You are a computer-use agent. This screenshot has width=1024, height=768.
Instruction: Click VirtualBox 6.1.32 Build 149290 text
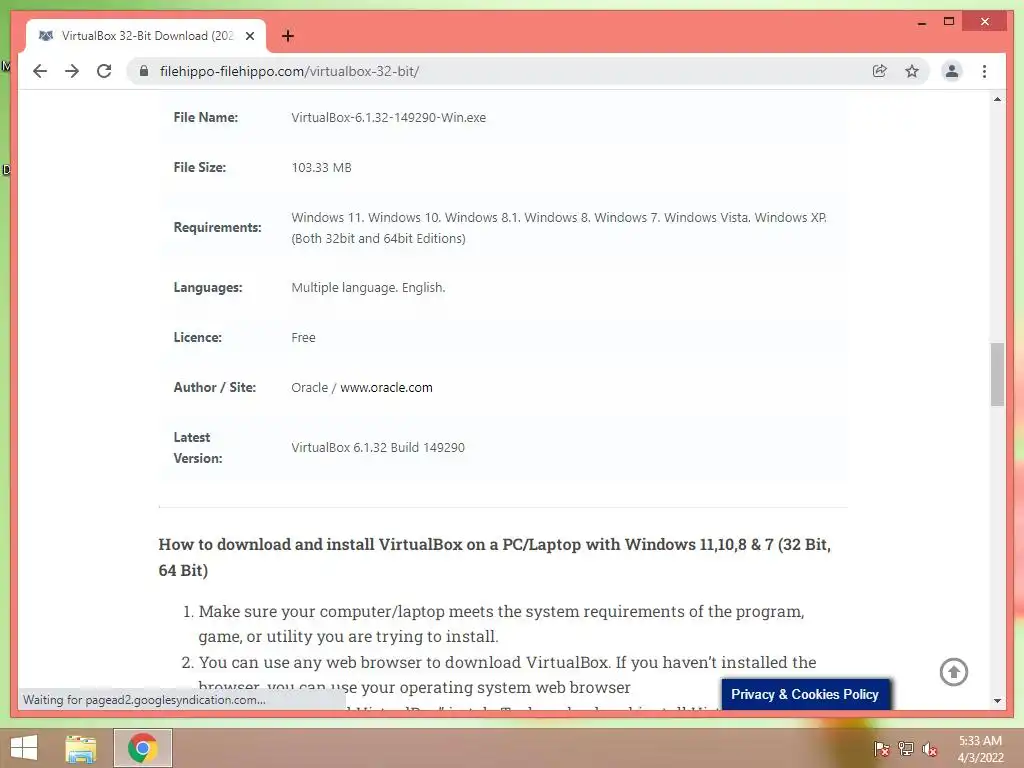pos(378,448)
